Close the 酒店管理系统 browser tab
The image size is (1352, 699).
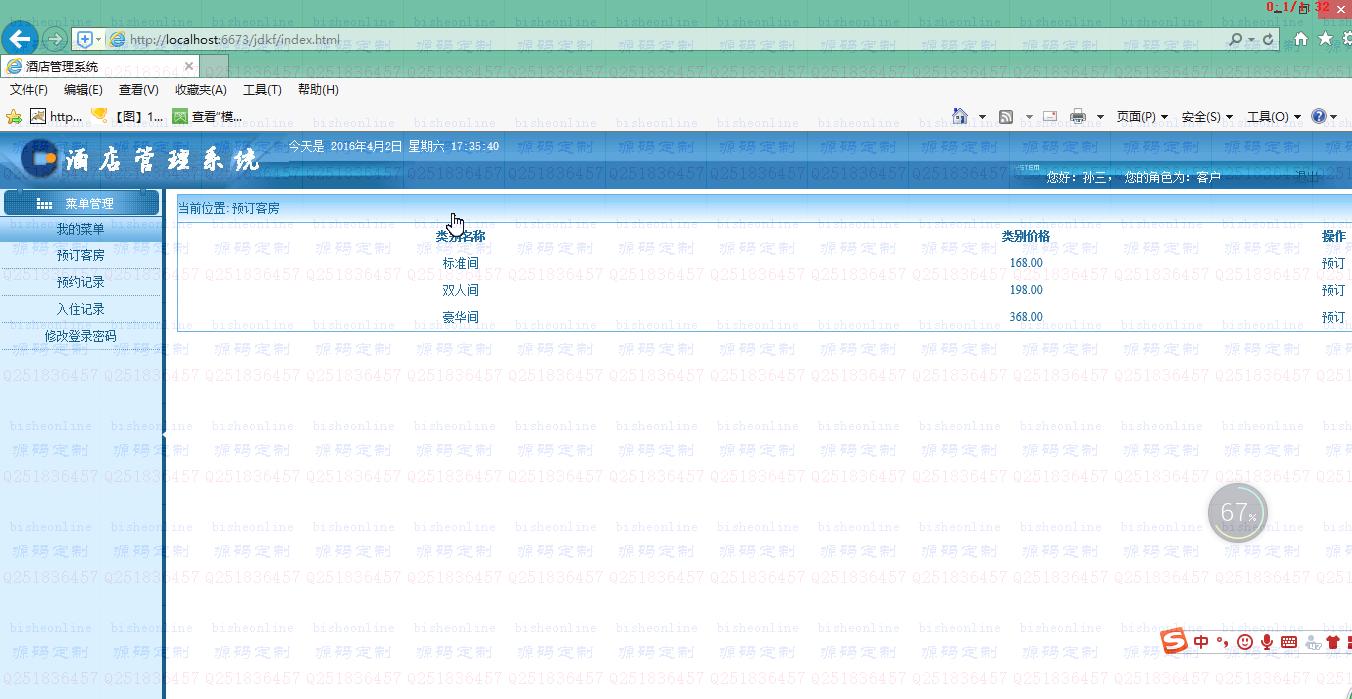pyautogui.click(x=189, y=66)
